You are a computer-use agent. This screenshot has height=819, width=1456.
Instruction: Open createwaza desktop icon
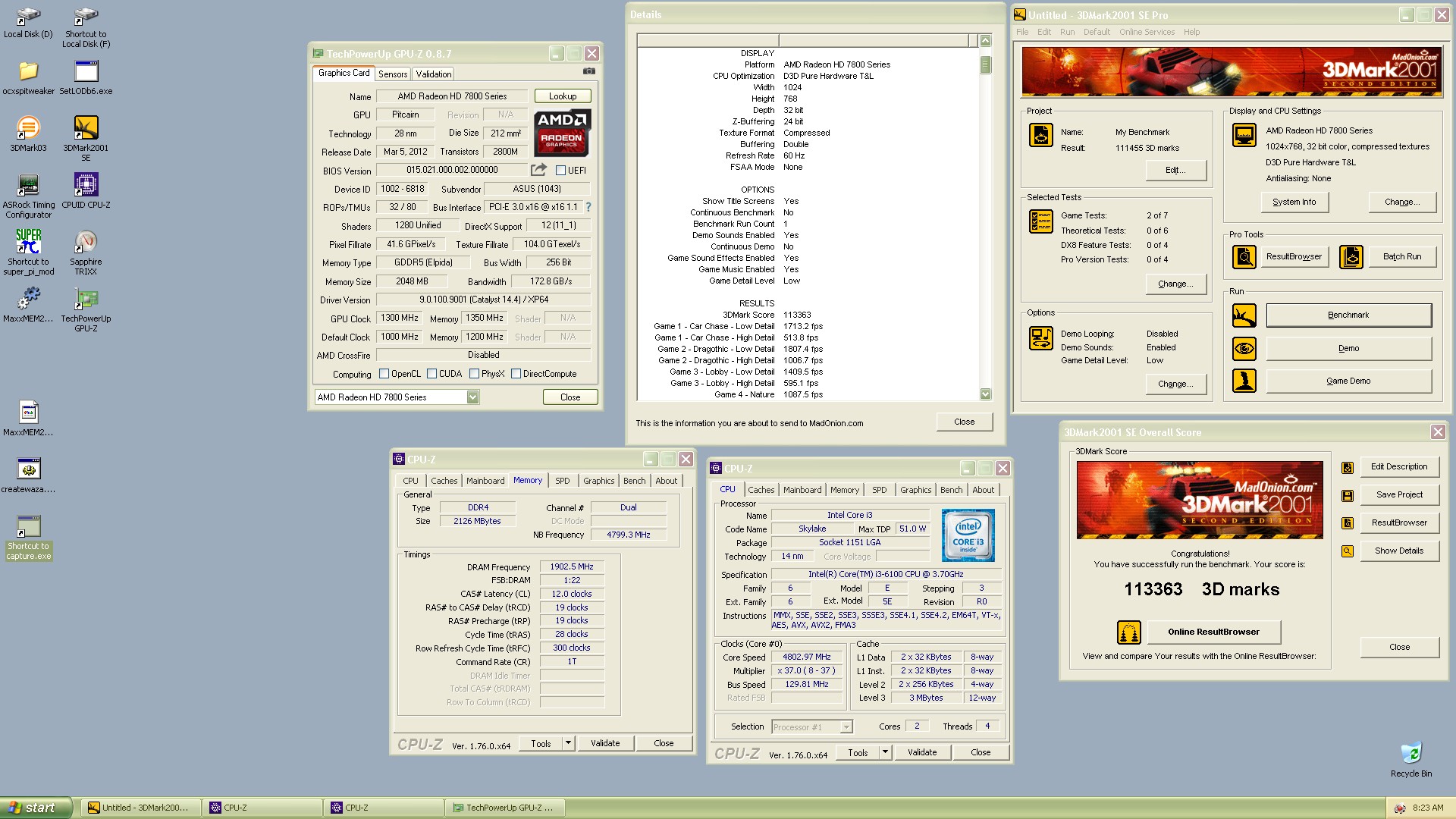pos(28,475)
